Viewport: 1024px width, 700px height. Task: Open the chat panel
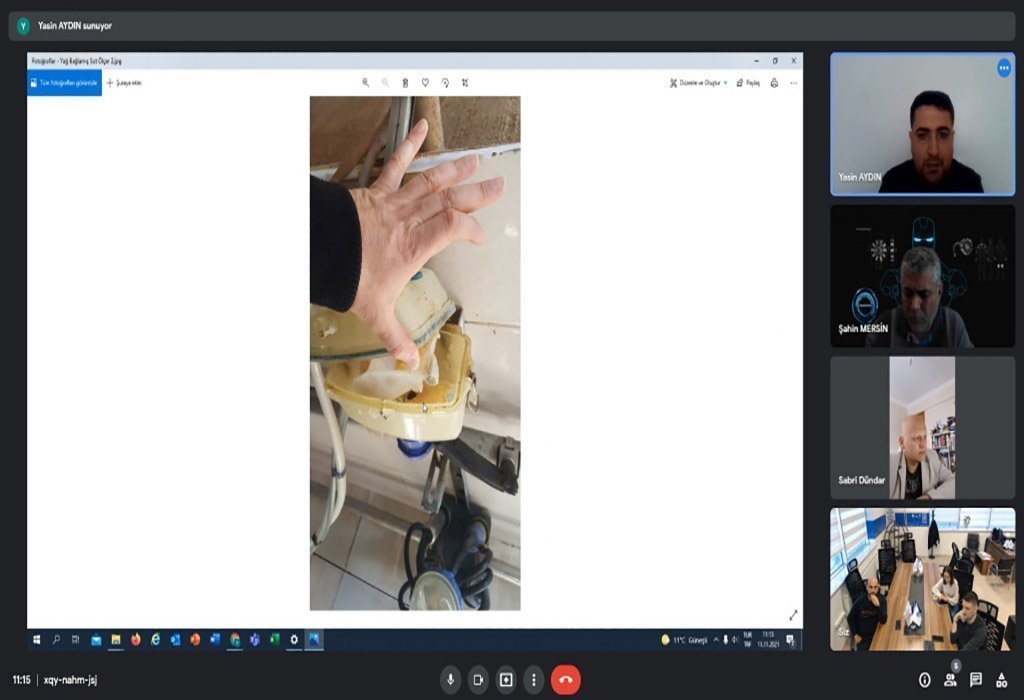[976, 680]
